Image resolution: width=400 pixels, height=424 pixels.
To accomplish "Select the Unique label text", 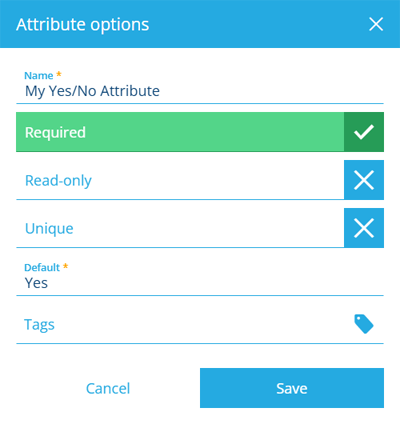I will (x=49, y=229).
